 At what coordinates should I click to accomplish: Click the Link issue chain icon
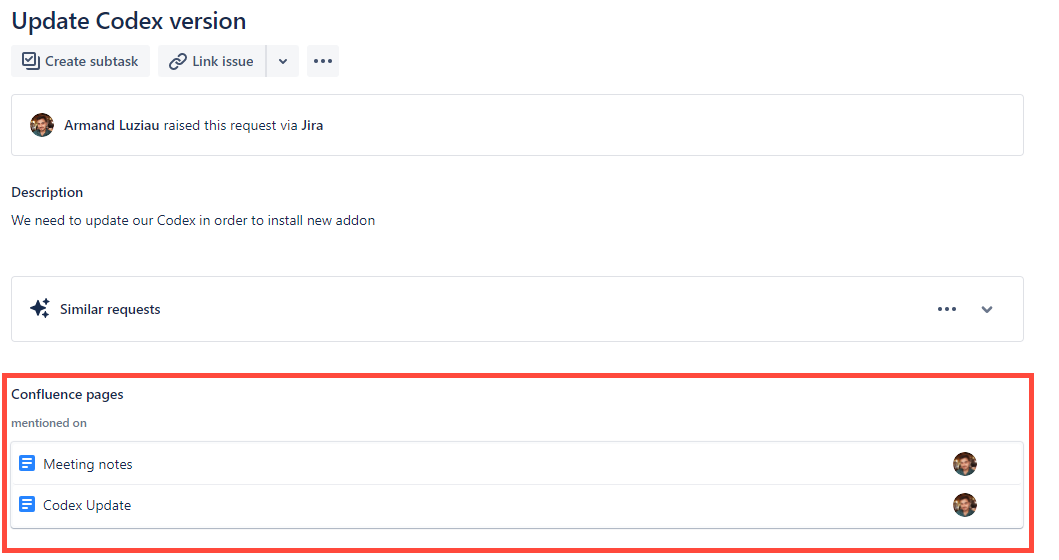click(178, 61)
